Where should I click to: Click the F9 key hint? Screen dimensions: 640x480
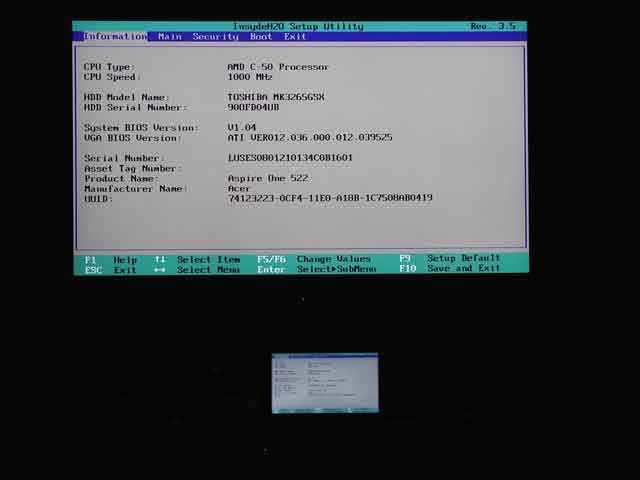pyautogui.click(x=405, y=259)
